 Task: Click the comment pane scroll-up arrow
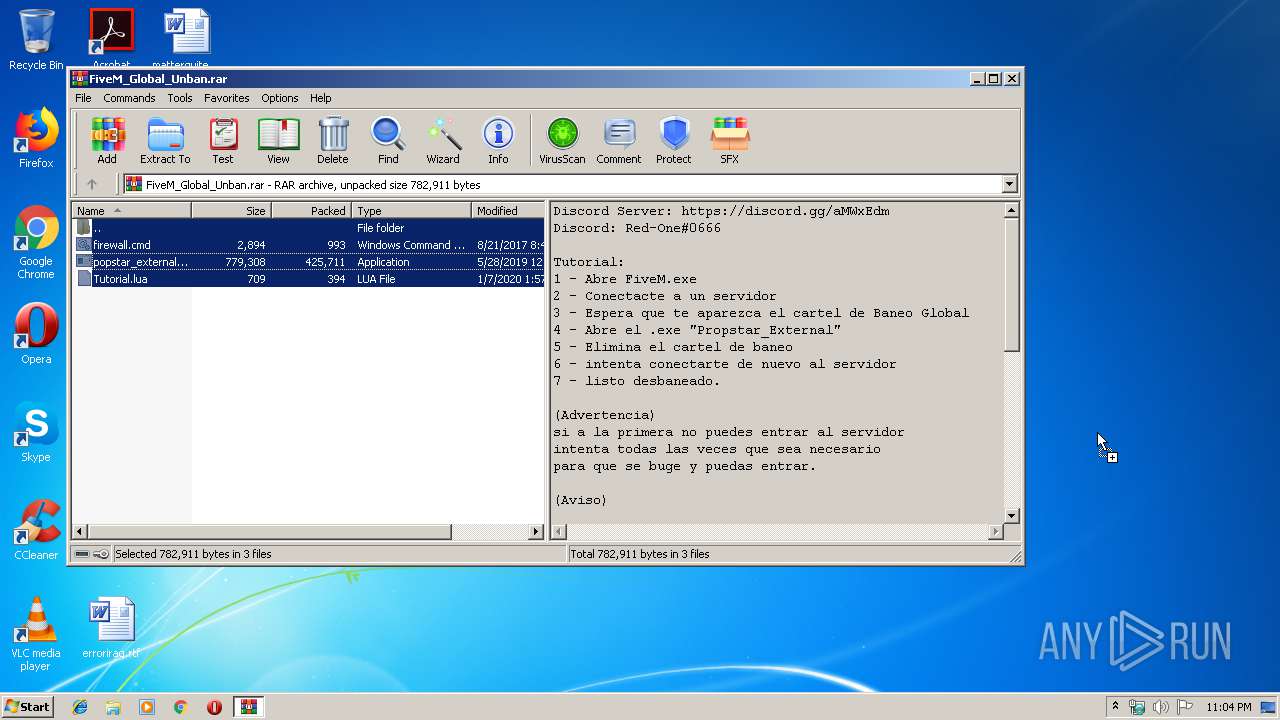pos(1011,210)
